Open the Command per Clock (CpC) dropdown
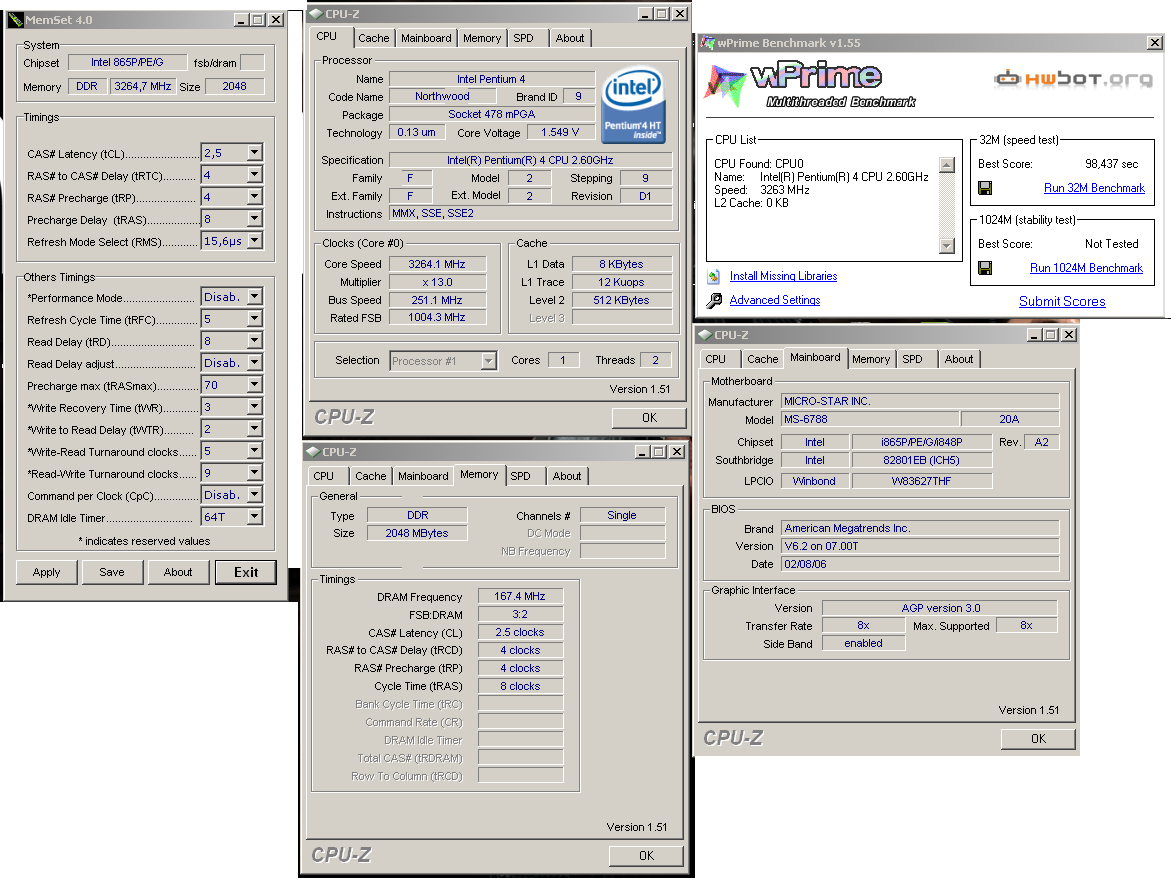1171x878 pixels. tap(255, 495)
